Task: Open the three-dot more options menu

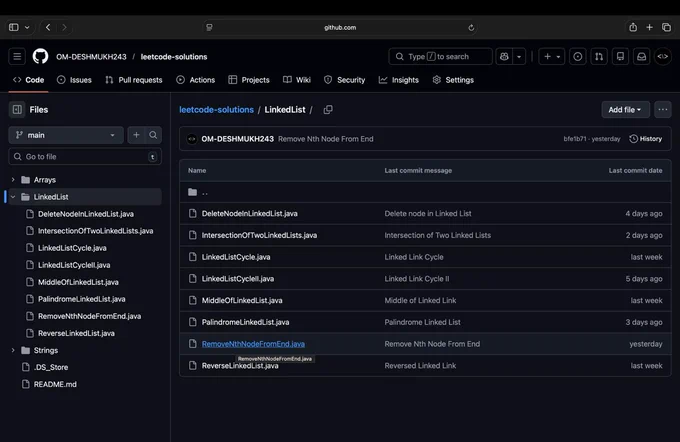Action: (x=663, y=110)
